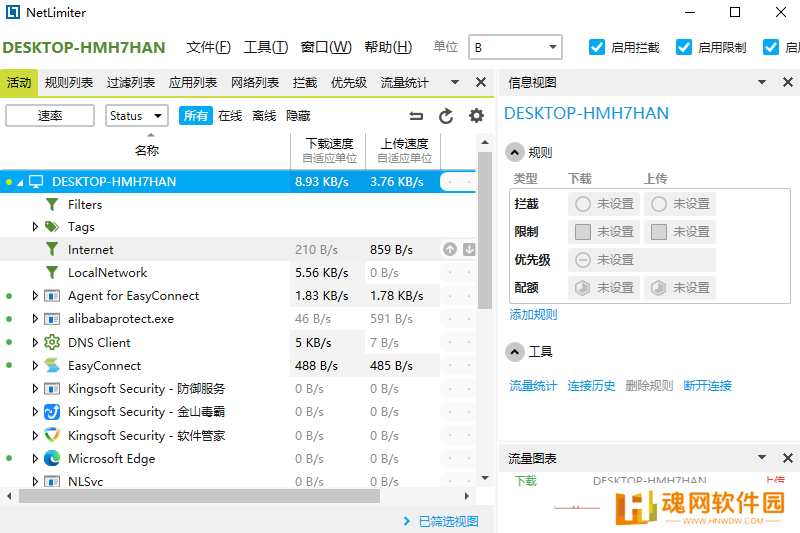Click the NetLimiter logo in title bar
Viewport: 800px width, 533px height.
[x=13, y=12]
